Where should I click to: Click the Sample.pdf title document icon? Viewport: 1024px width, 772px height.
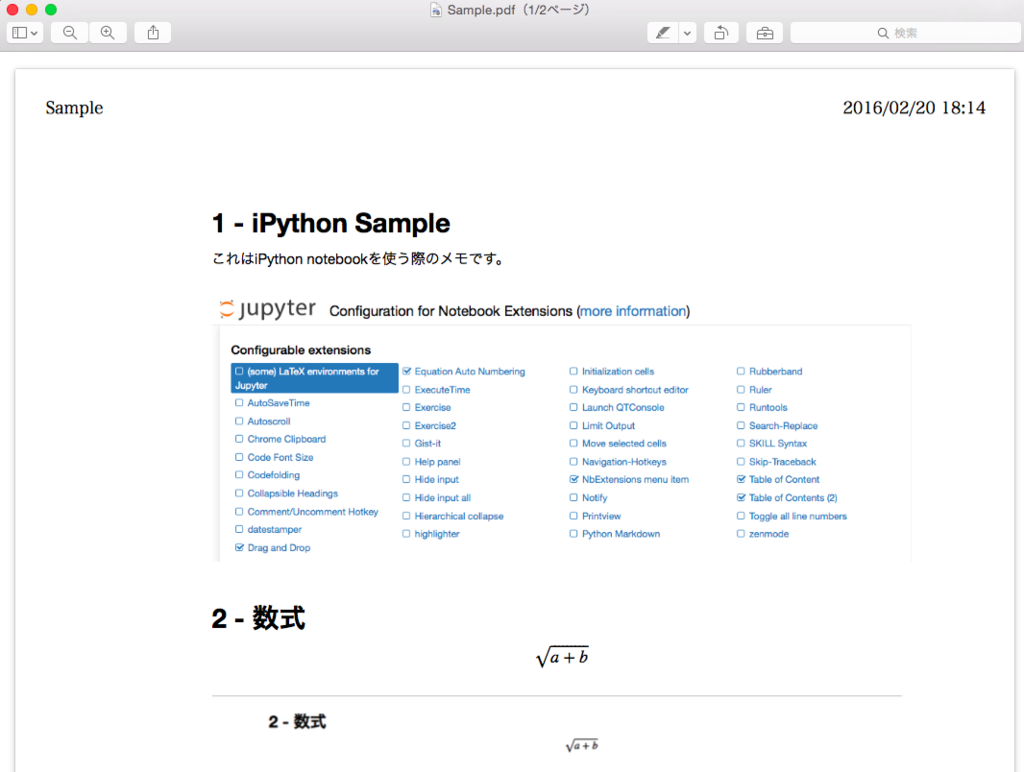pos(436,10)
